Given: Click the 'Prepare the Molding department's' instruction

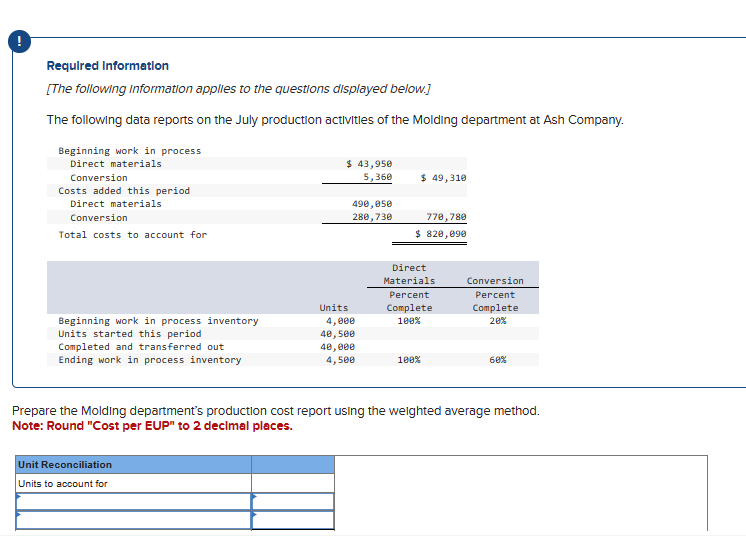Looking at the screenshot, I should (x=276, y=411).
